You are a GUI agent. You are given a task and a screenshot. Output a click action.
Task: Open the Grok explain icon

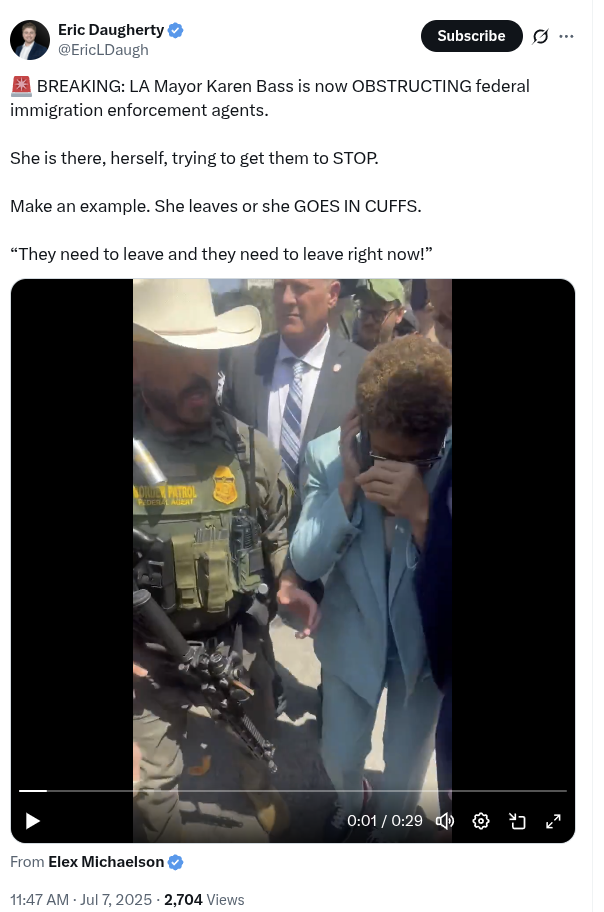point(541,37)
